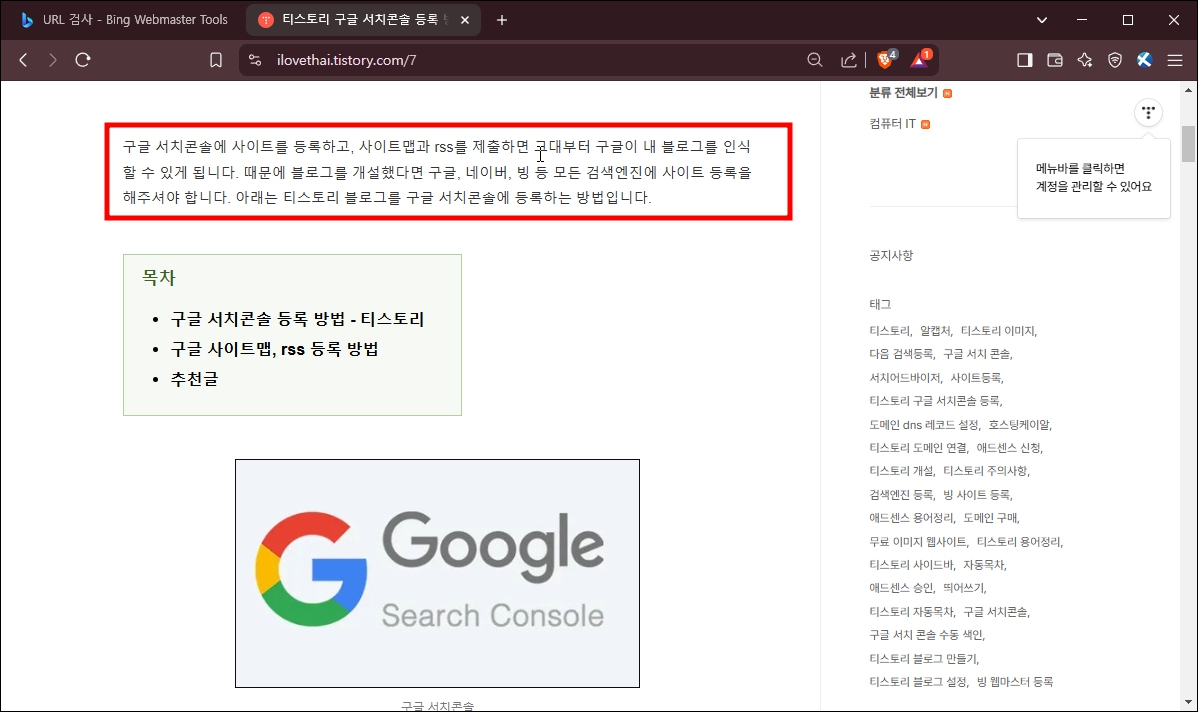Launch Leo AI assistant sparkle icon
The image size is (1198, 712).
pyautogui.click(x=1084, y=60)
